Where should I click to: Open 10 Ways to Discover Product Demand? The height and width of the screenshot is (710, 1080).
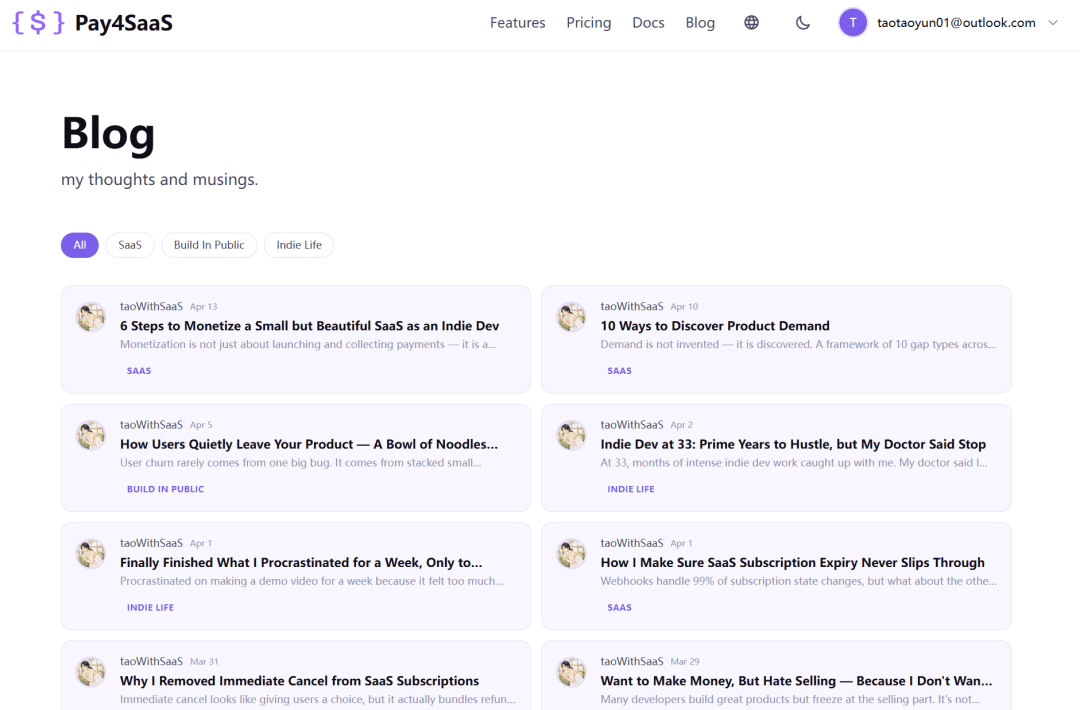715,326
